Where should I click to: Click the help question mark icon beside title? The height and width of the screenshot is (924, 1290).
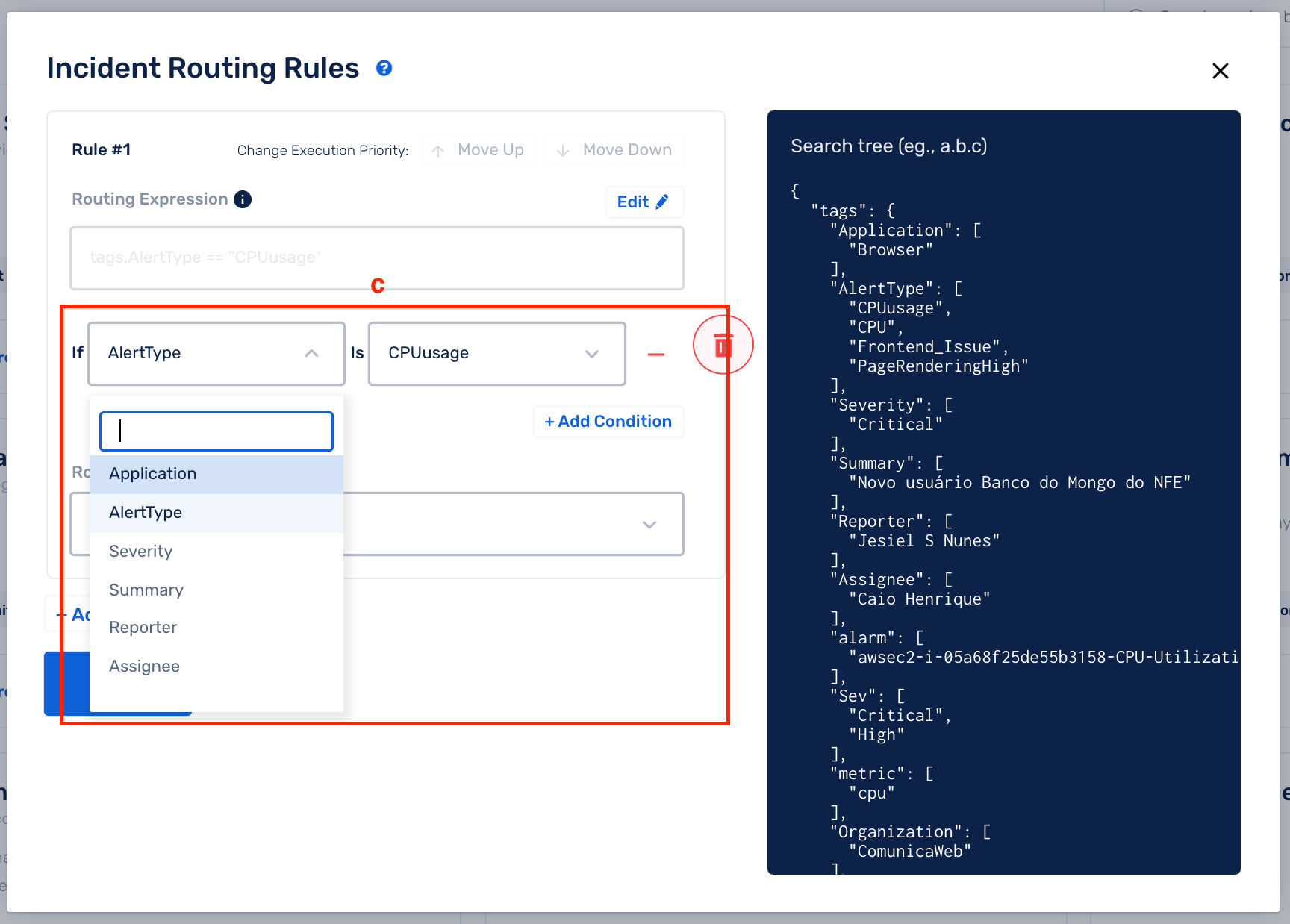(384, 69)
